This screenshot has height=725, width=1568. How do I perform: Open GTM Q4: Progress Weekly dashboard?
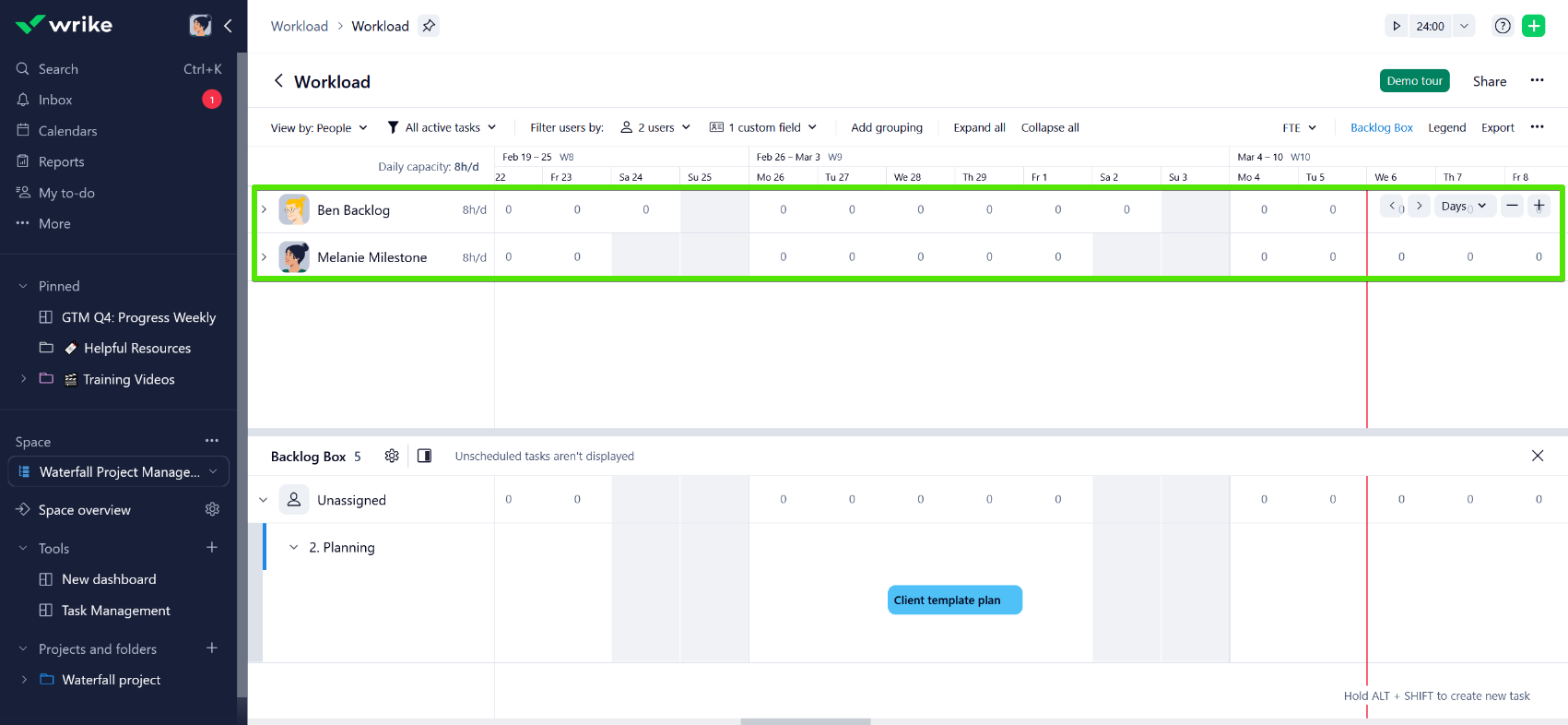[138, 317]
